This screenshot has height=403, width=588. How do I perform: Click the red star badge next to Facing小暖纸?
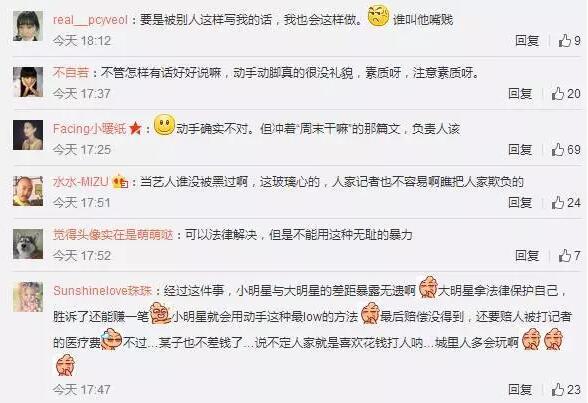tap(135, 129)
